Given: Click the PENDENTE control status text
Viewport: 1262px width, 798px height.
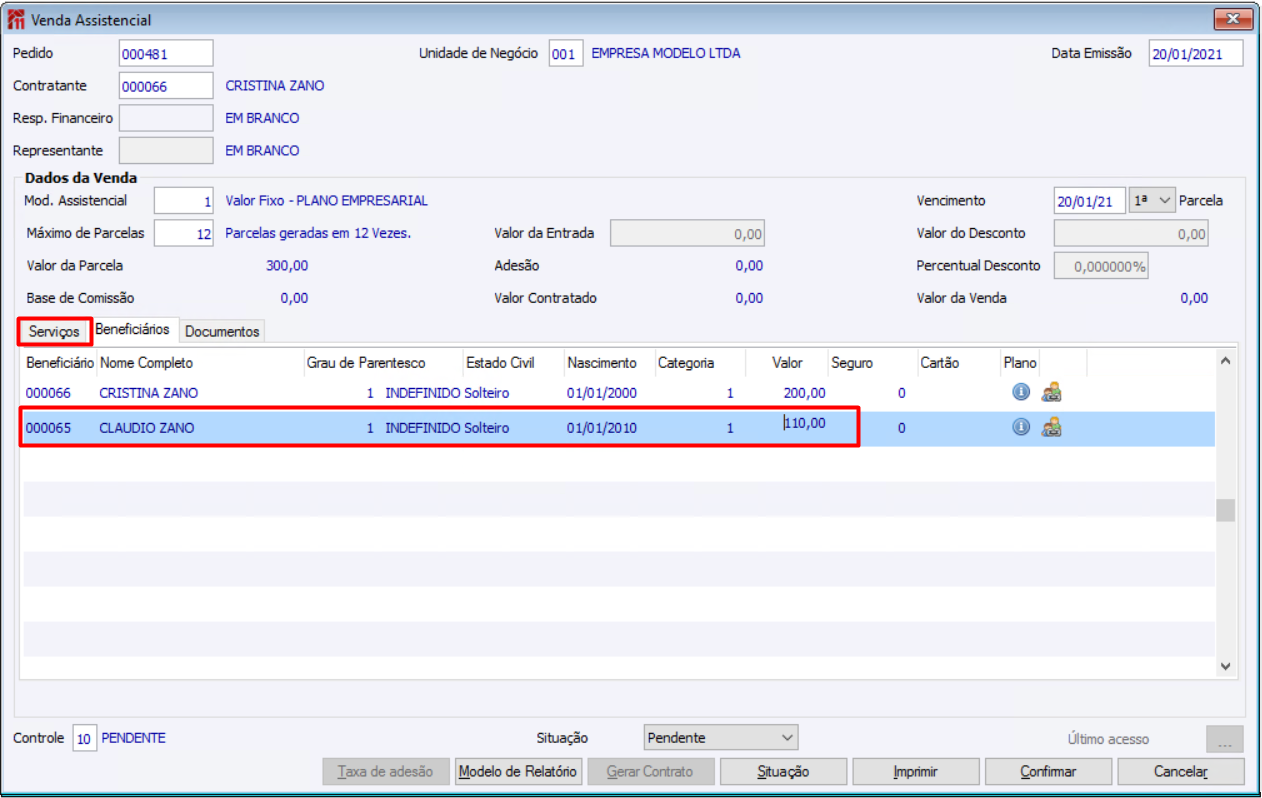Looking at the screenshot, I should [134, 738].
